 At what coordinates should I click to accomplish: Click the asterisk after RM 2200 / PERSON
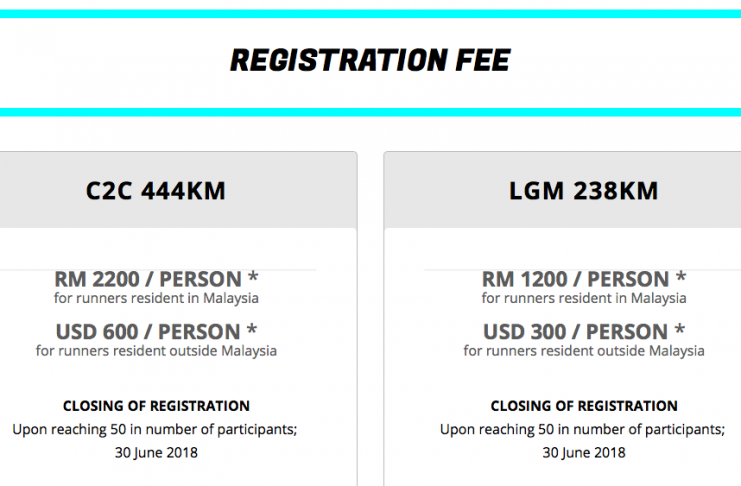[253, 276]
